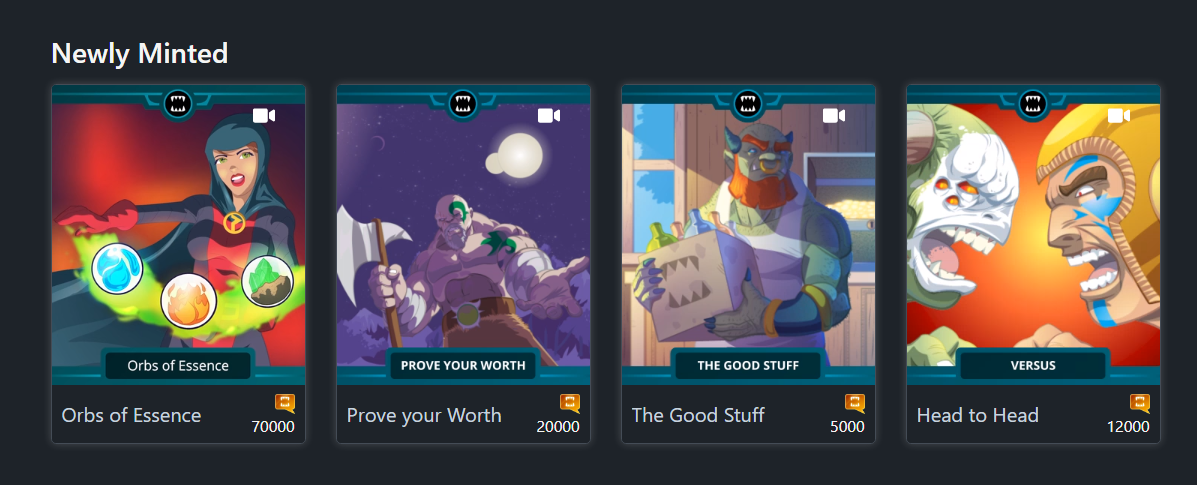Click video camera icon on Prove your Worth card
The width and height of the screenshot is (1197, 485).
[549, 115]
